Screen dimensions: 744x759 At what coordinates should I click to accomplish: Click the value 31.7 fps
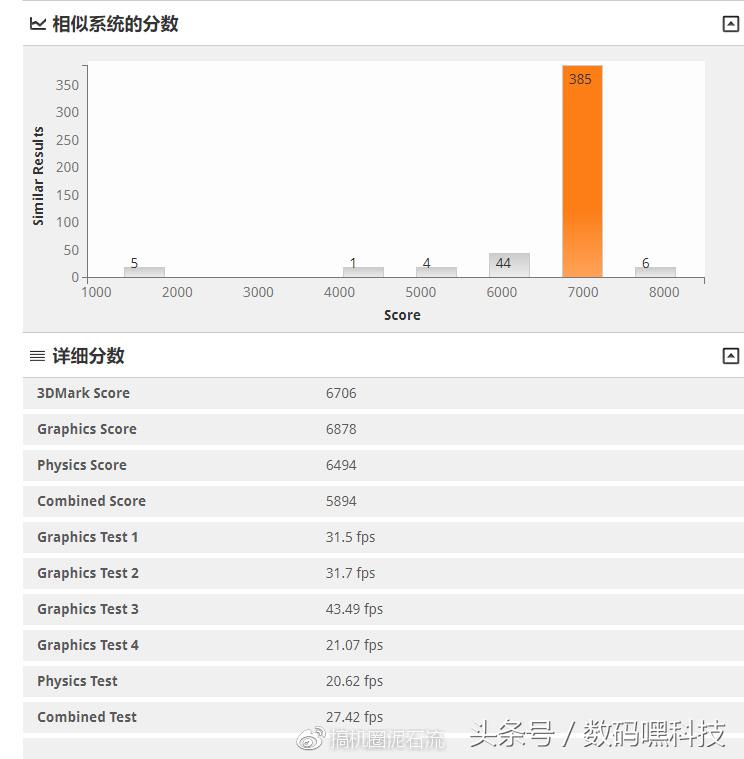(x=350, y=573)
